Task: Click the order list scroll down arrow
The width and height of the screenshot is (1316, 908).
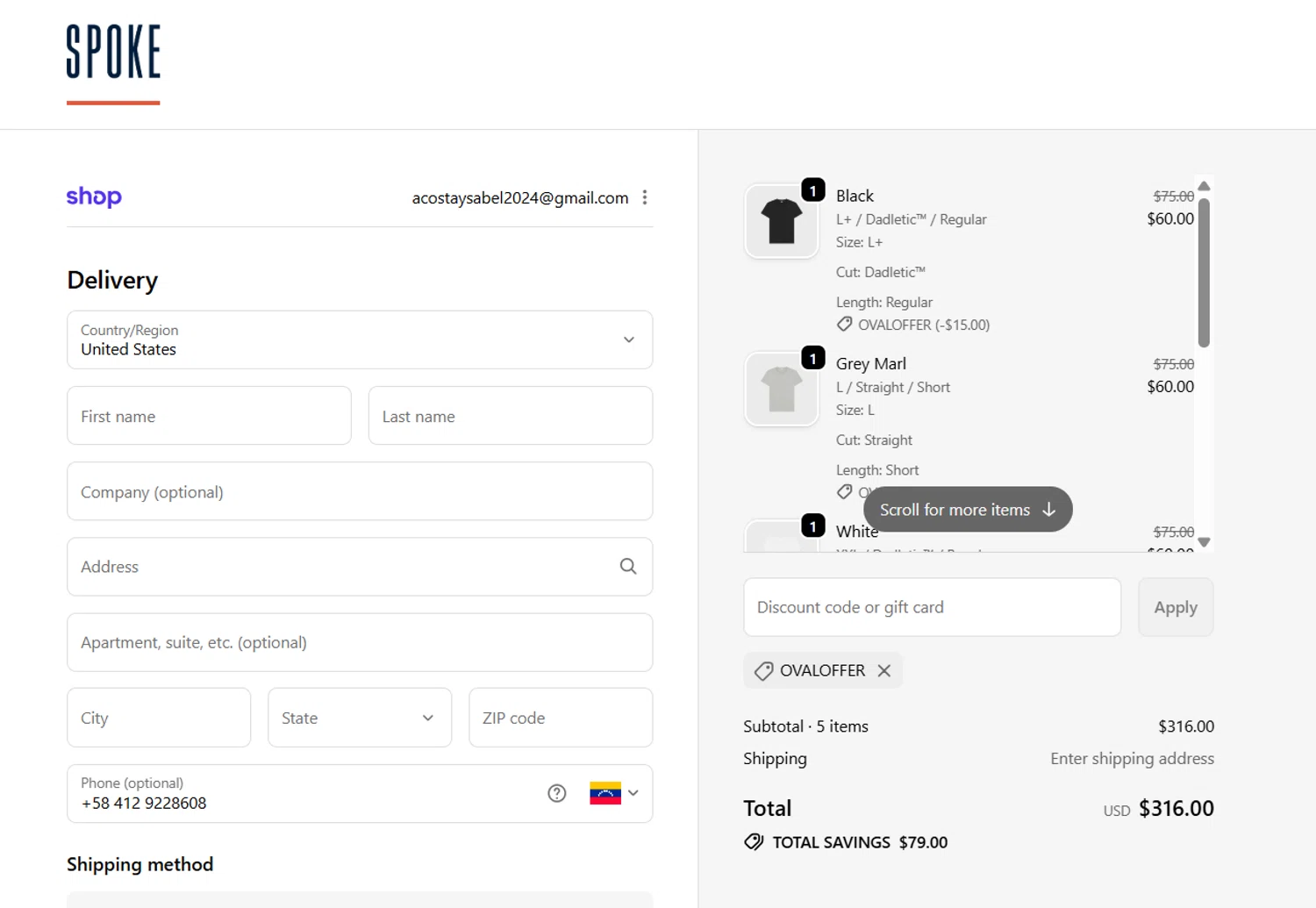Action: pos(1205,542)
